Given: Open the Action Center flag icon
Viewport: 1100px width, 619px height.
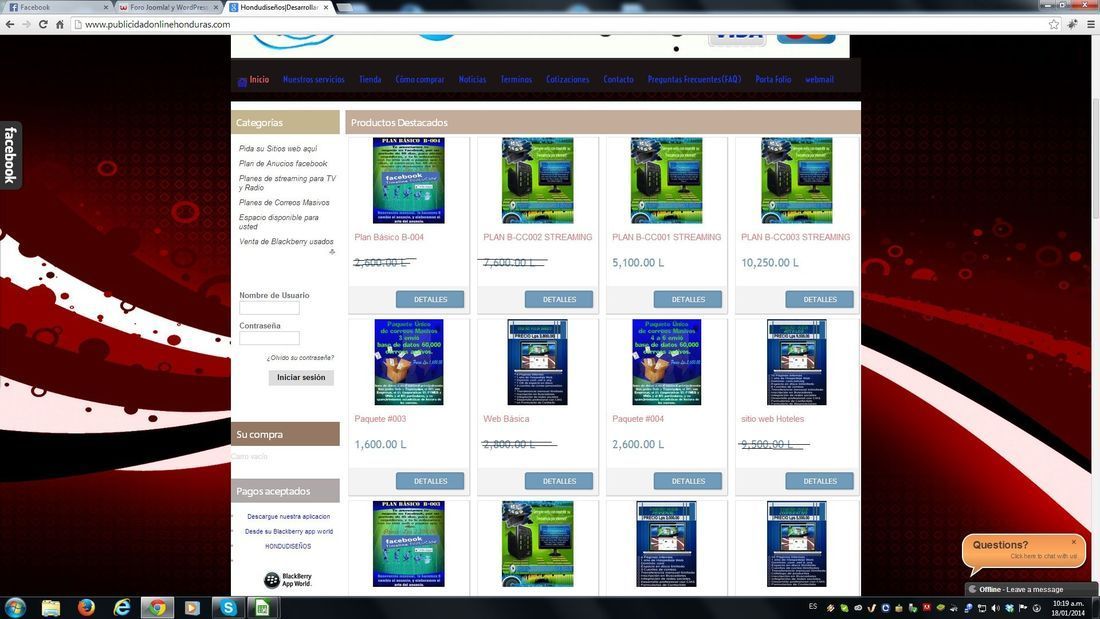Looking at the screenshot, I should (x=1023, y=608).
